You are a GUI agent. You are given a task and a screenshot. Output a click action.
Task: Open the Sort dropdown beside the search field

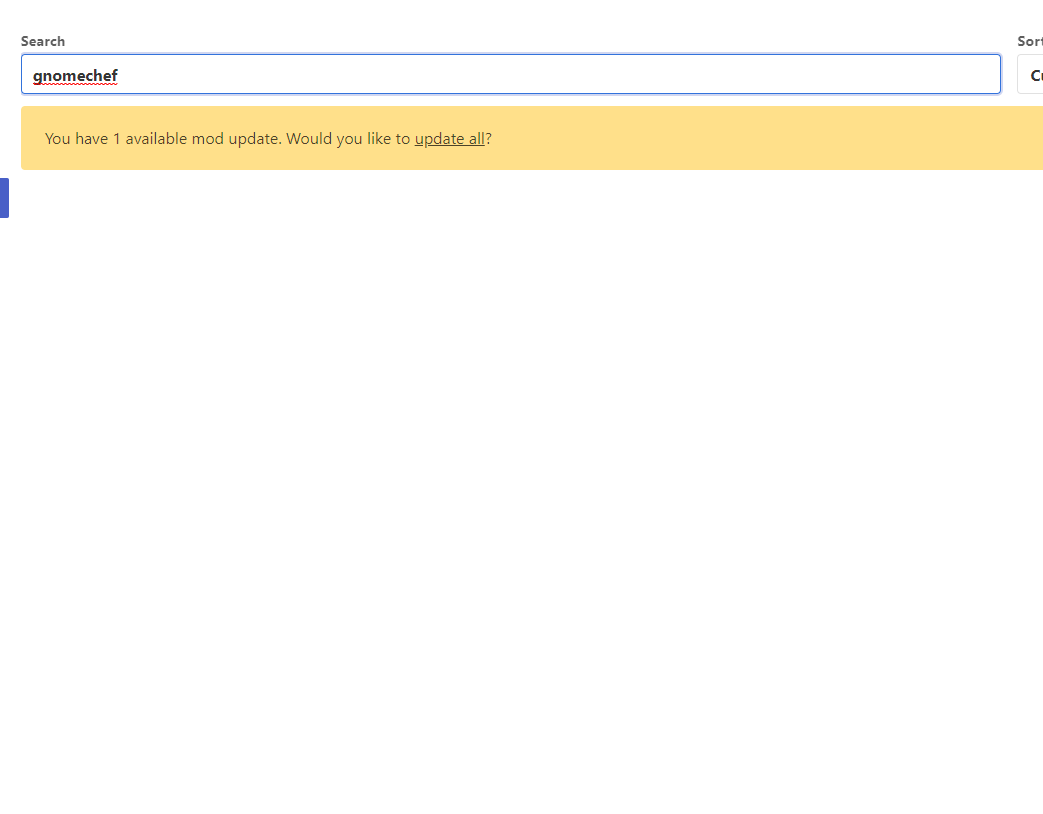[x=1030, y=74]
